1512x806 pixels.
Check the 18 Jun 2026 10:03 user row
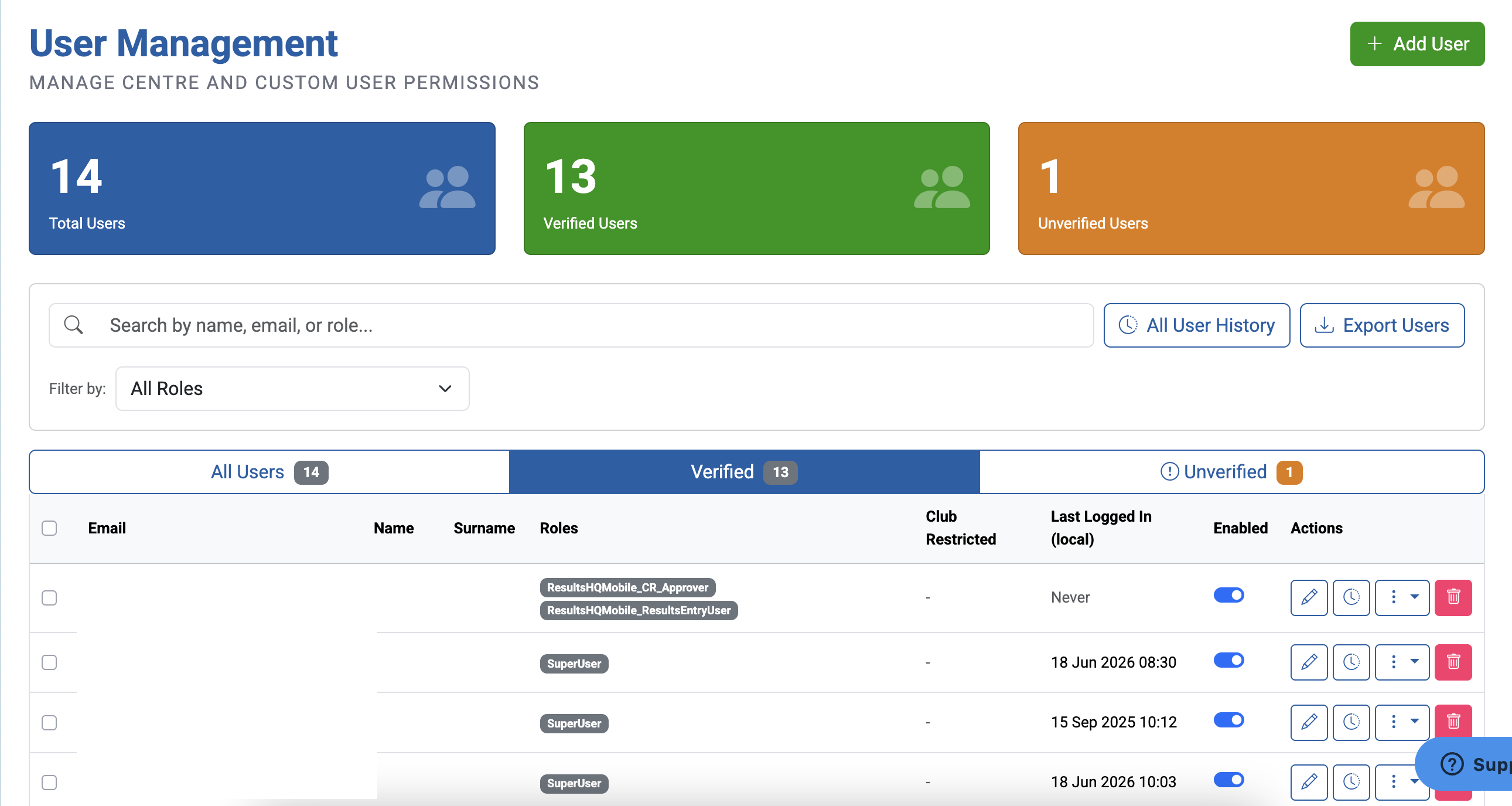[49, 783]
